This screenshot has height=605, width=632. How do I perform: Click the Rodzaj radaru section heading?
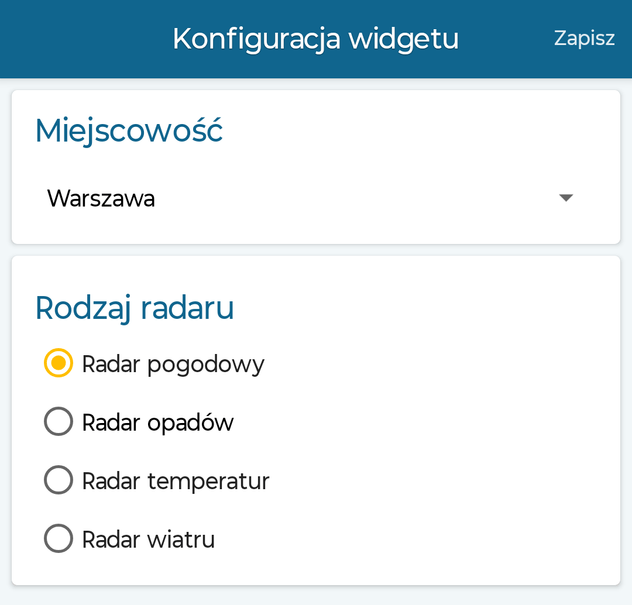coord(135,308)
